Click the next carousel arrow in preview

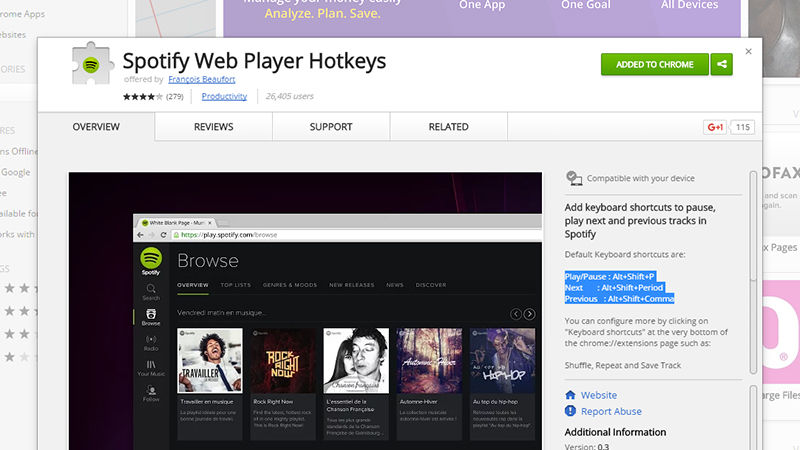530,314
